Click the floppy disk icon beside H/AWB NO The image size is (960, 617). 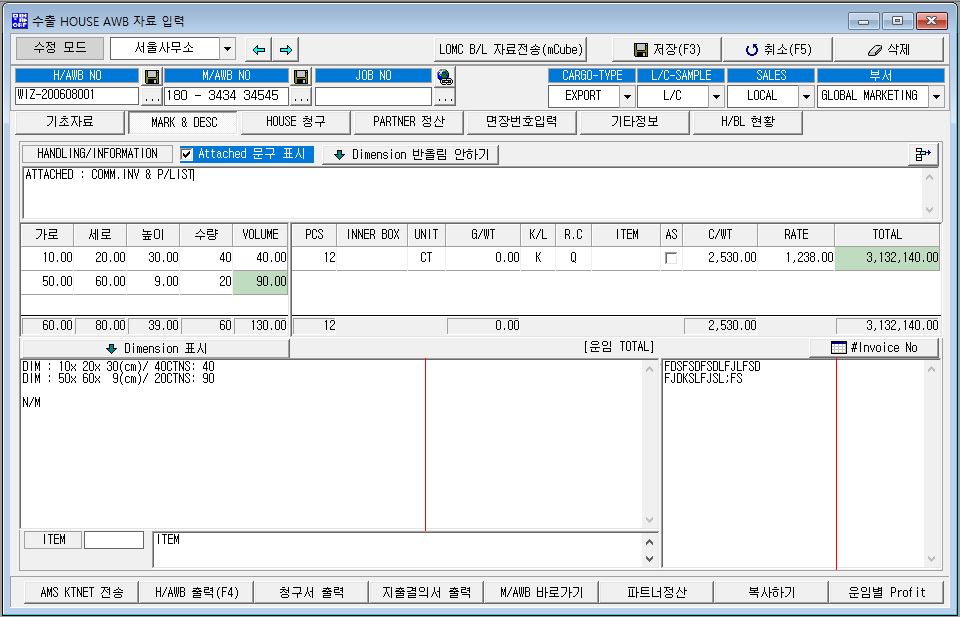(152, 77)
